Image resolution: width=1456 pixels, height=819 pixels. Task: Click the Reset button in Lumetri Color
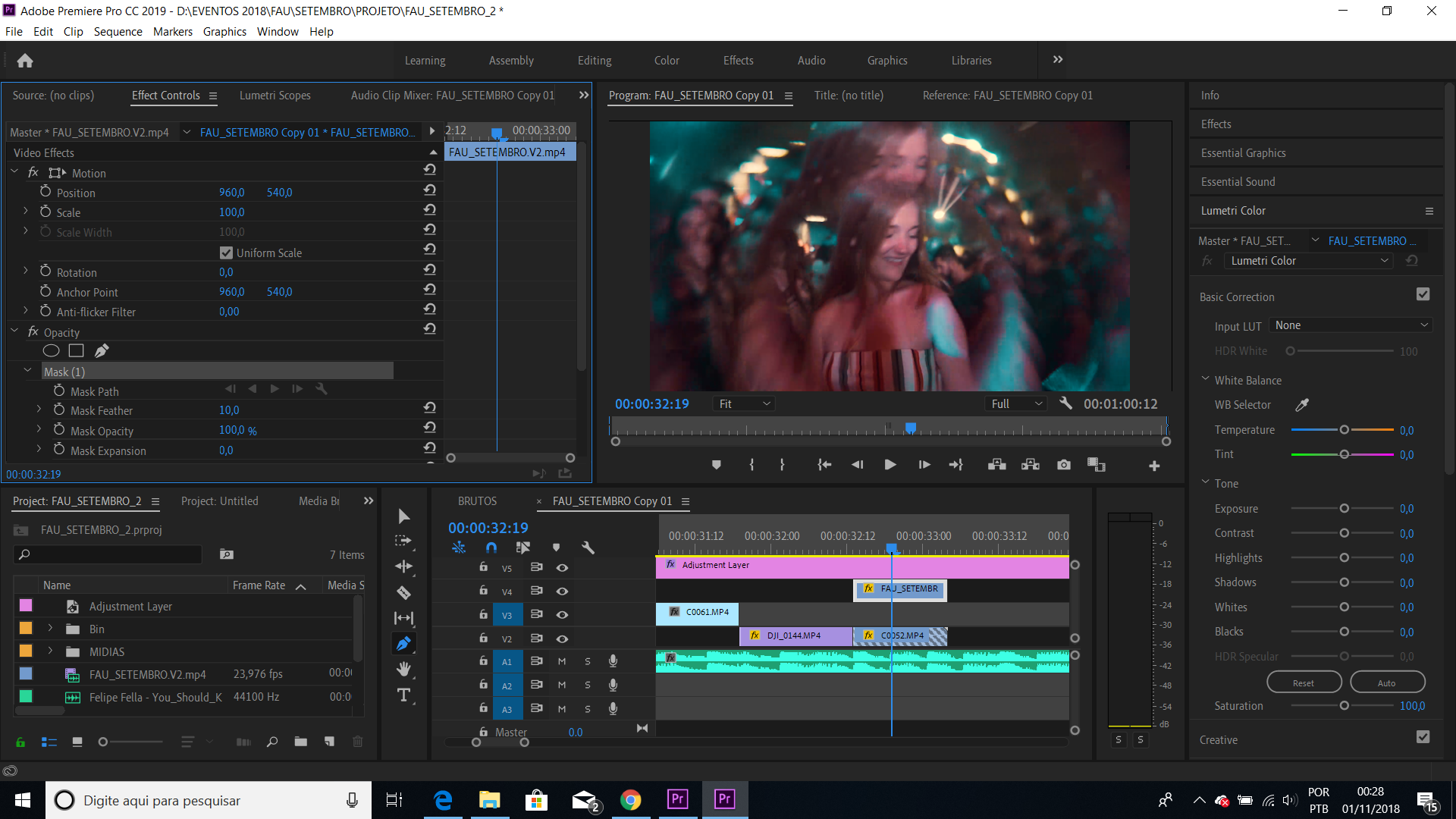coord(1303,682)
